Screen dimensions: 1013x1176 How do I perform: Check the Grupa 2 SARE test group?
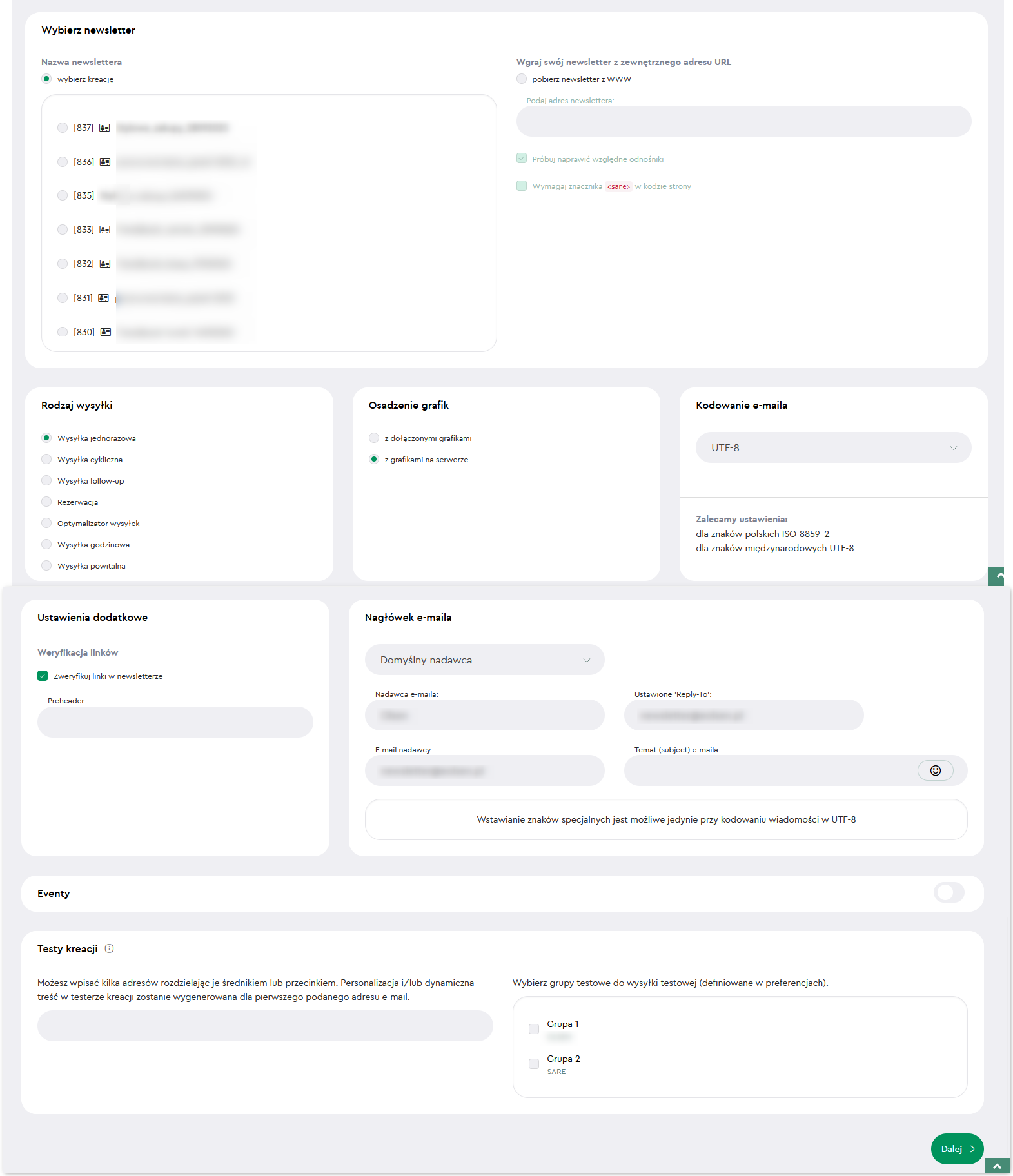534,1064
